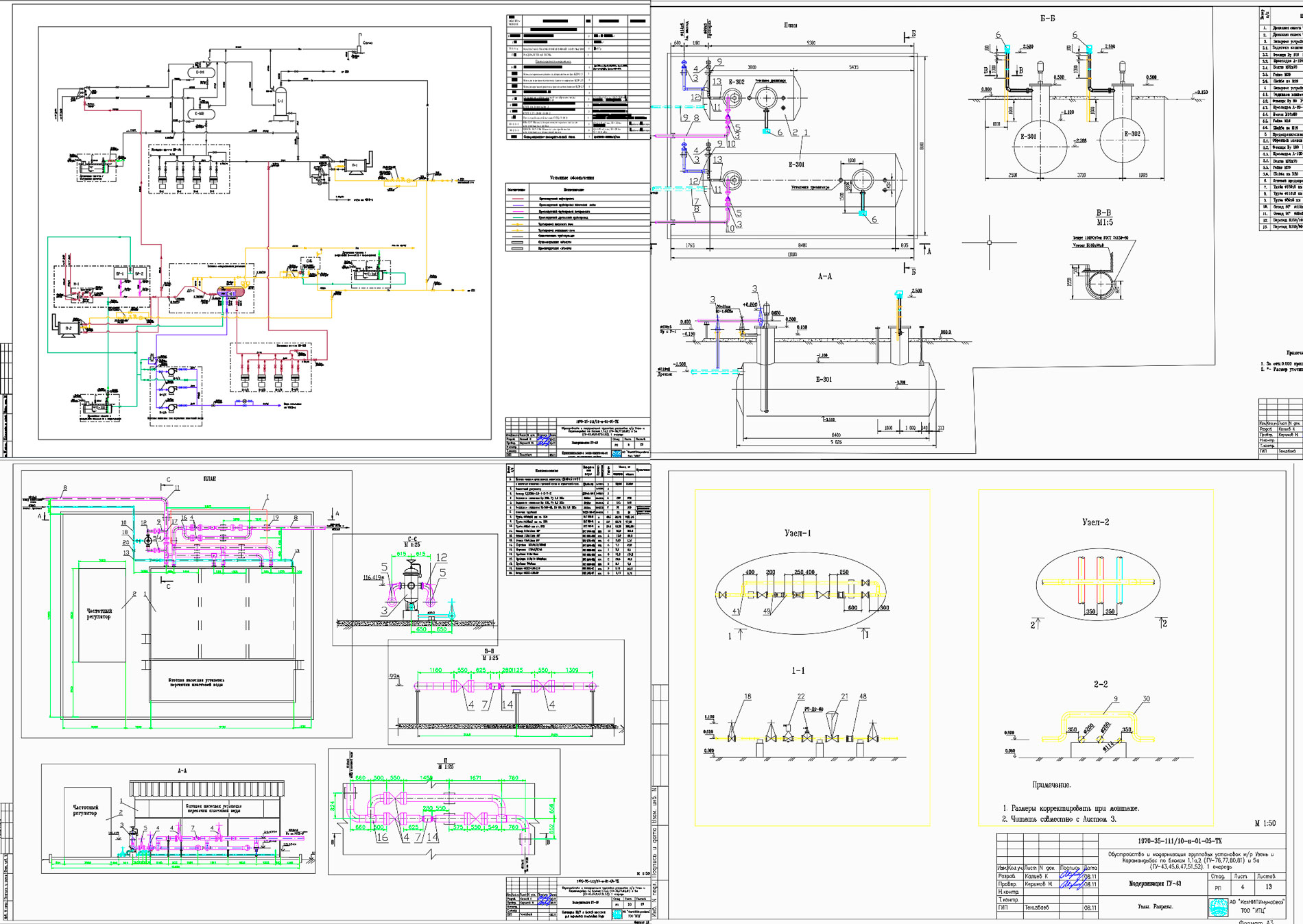Select 'Е-301' label in tank elevation А-А
The height and width of the screenshot is (924, 1303).
(824, 379)
